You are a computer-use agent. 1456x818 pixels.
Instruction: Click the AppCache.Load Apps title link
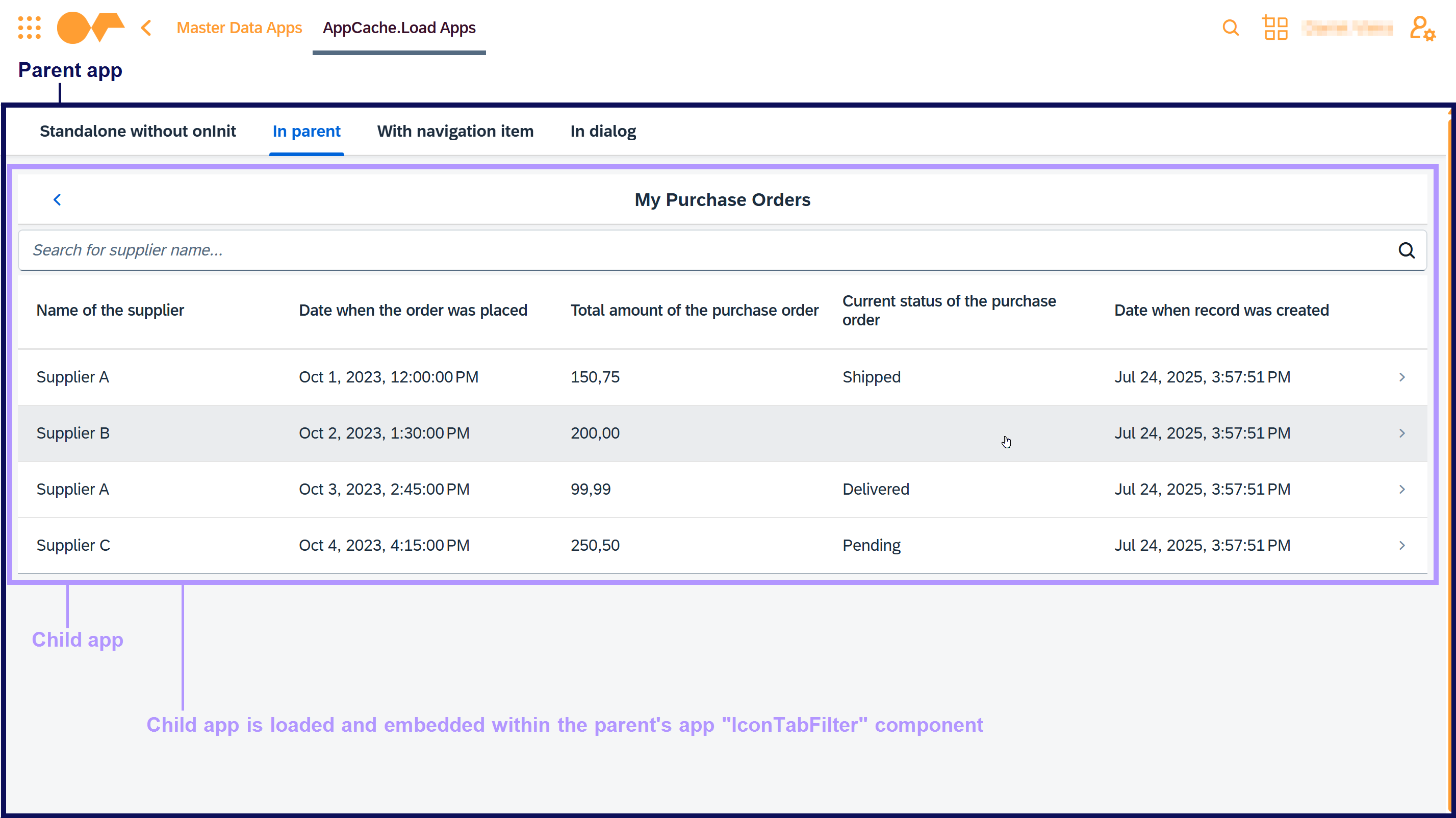[399, 27]
